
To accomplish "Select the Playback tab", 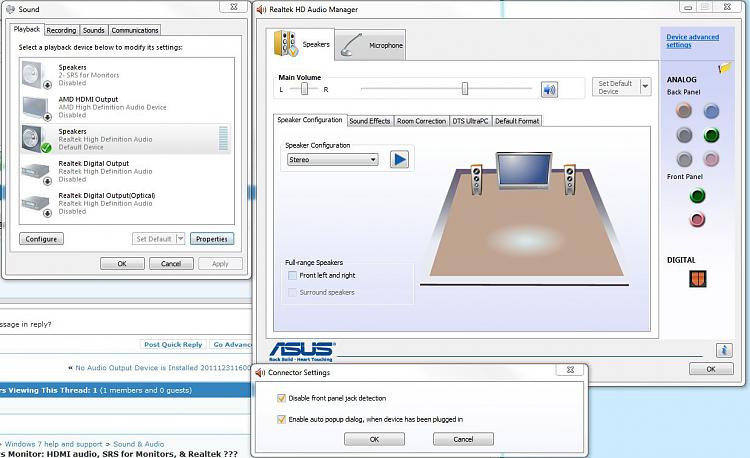I will coord(27,29).
